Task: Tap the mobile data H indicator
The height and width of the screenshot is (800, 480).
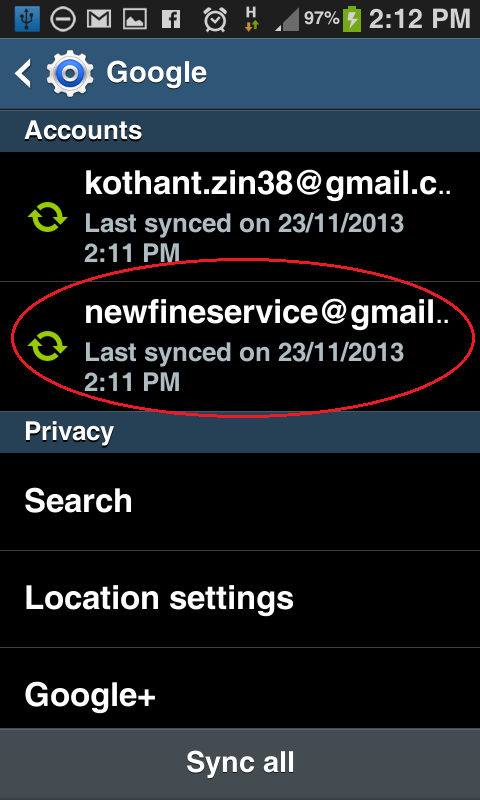Action: (x=251, y=19)
